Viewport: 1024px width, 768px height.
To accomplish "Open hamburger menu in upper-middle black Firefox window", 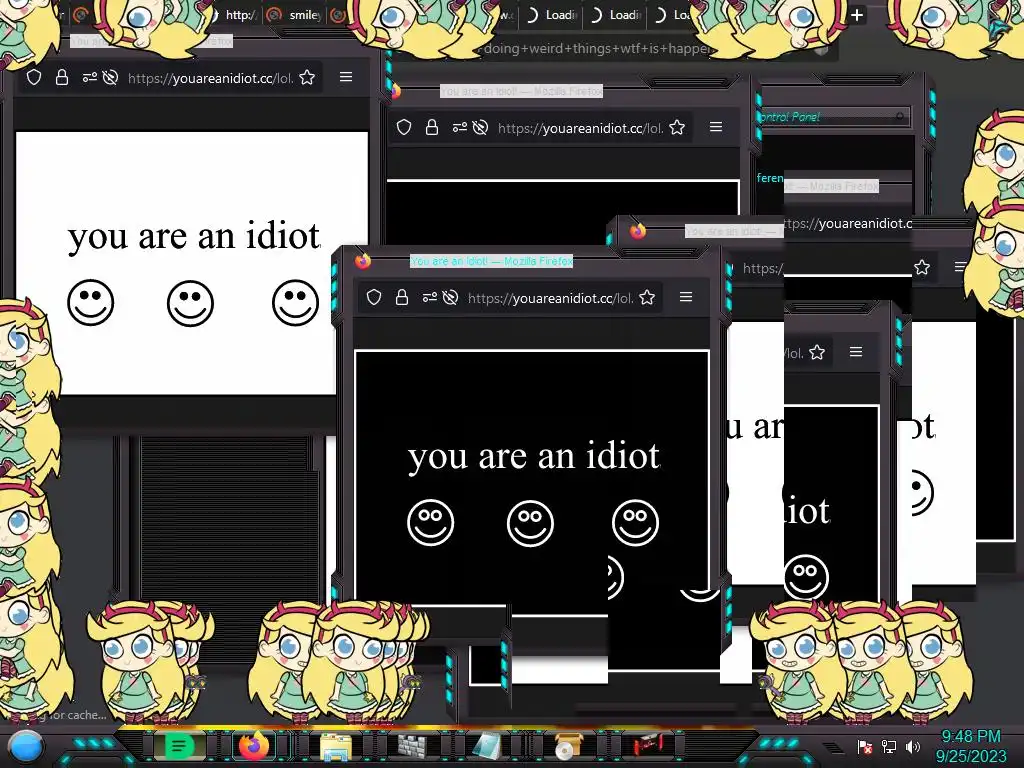I will [716, 127].
